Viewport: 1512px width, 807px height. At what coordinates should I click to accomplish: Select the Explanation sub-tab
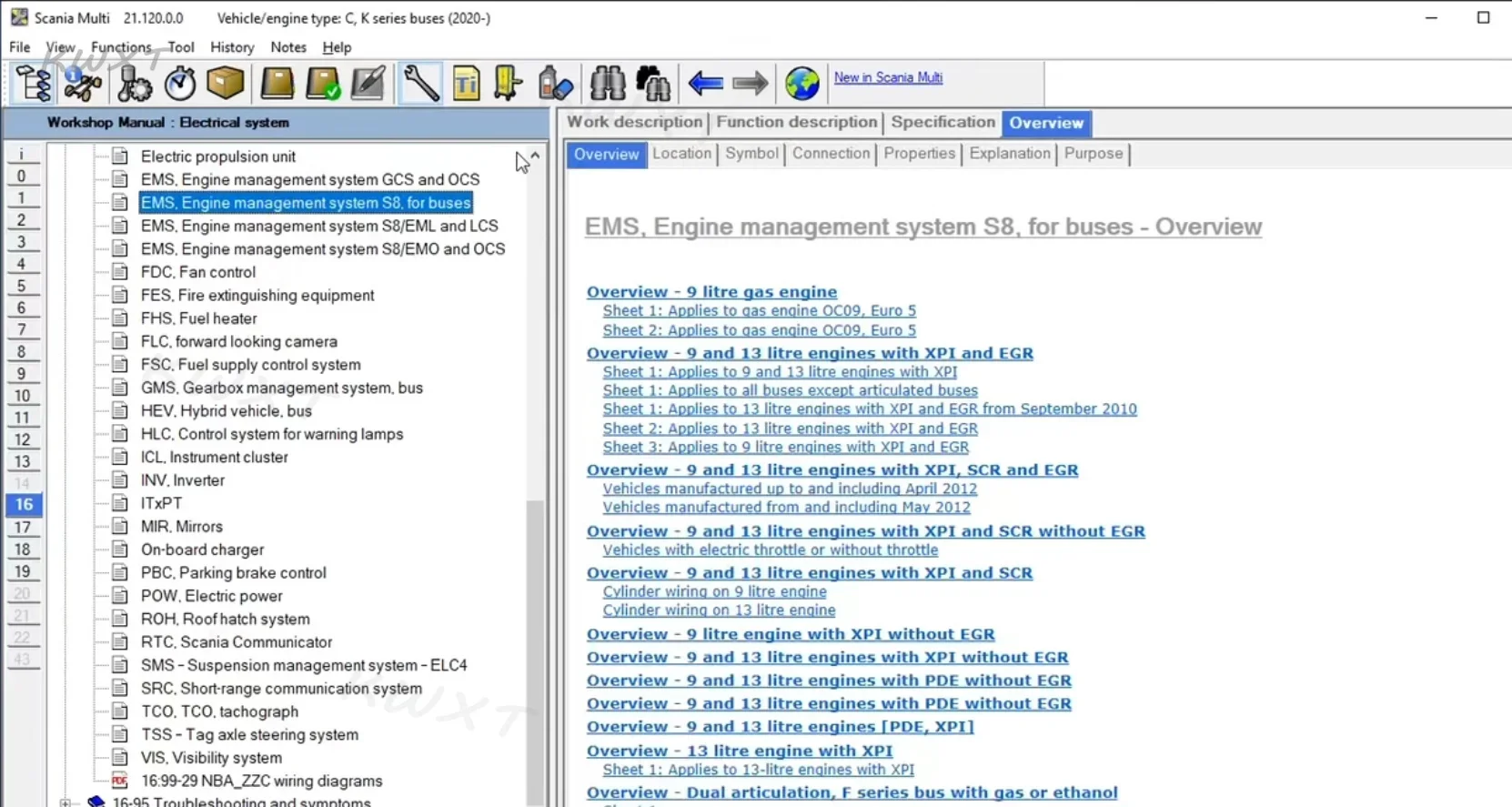pyautogui.click(x=1010, y=154)
